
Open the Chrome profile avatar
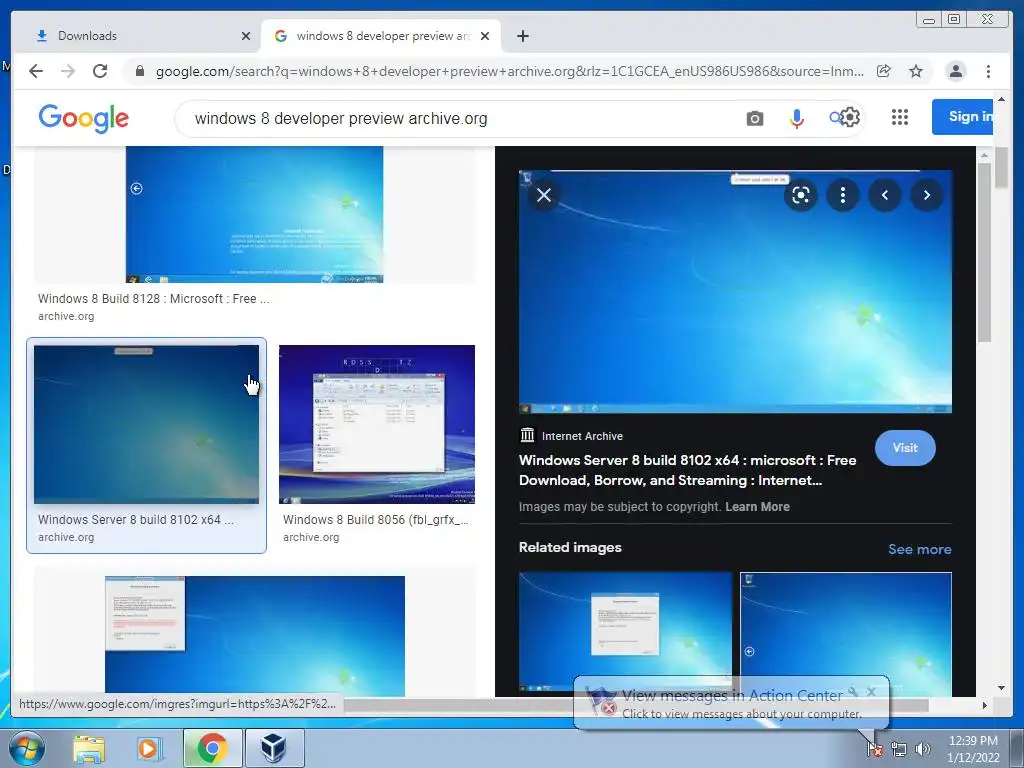[x=955, y=71]
